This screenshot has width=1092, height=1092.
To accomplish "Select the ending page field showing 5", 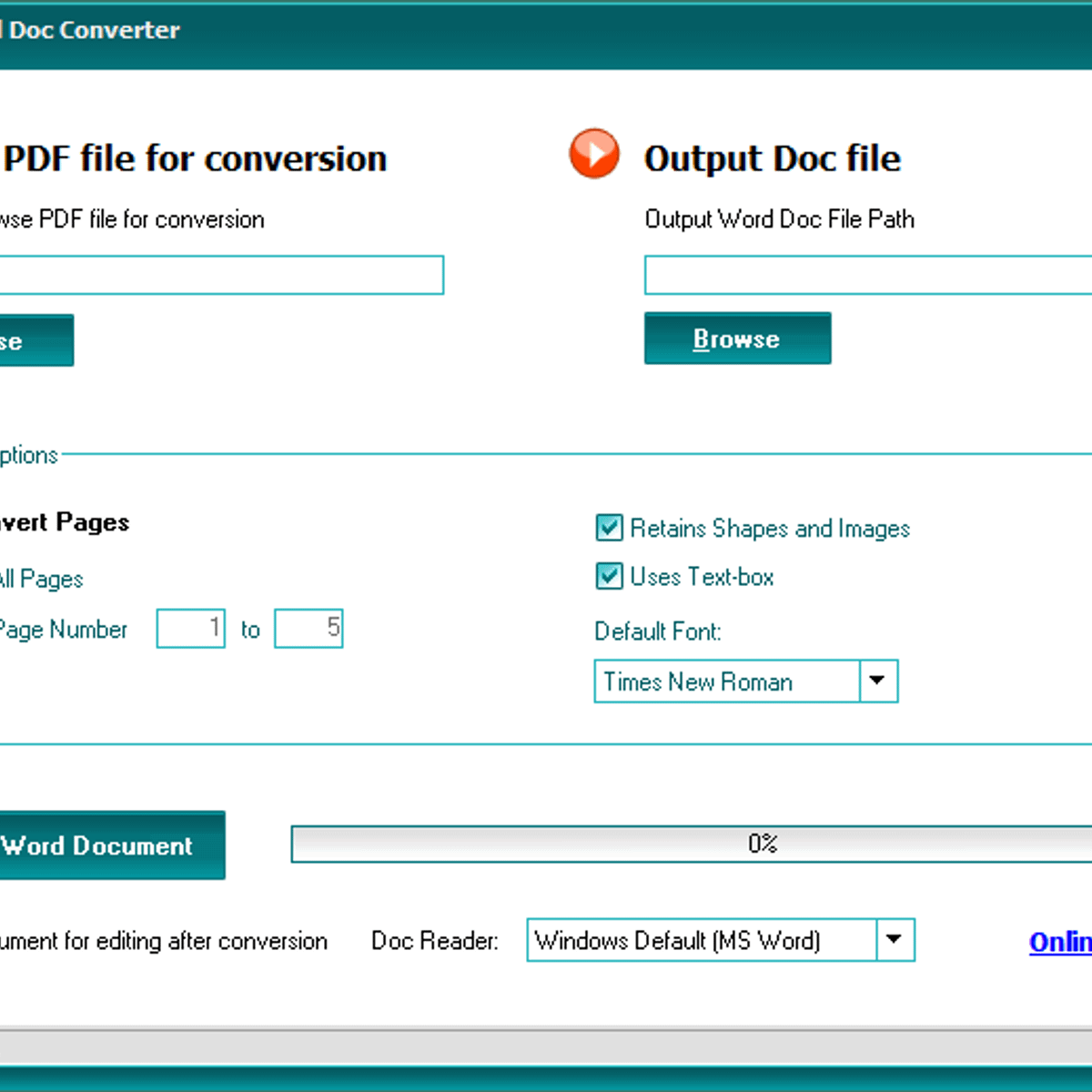I will [308, 628].
